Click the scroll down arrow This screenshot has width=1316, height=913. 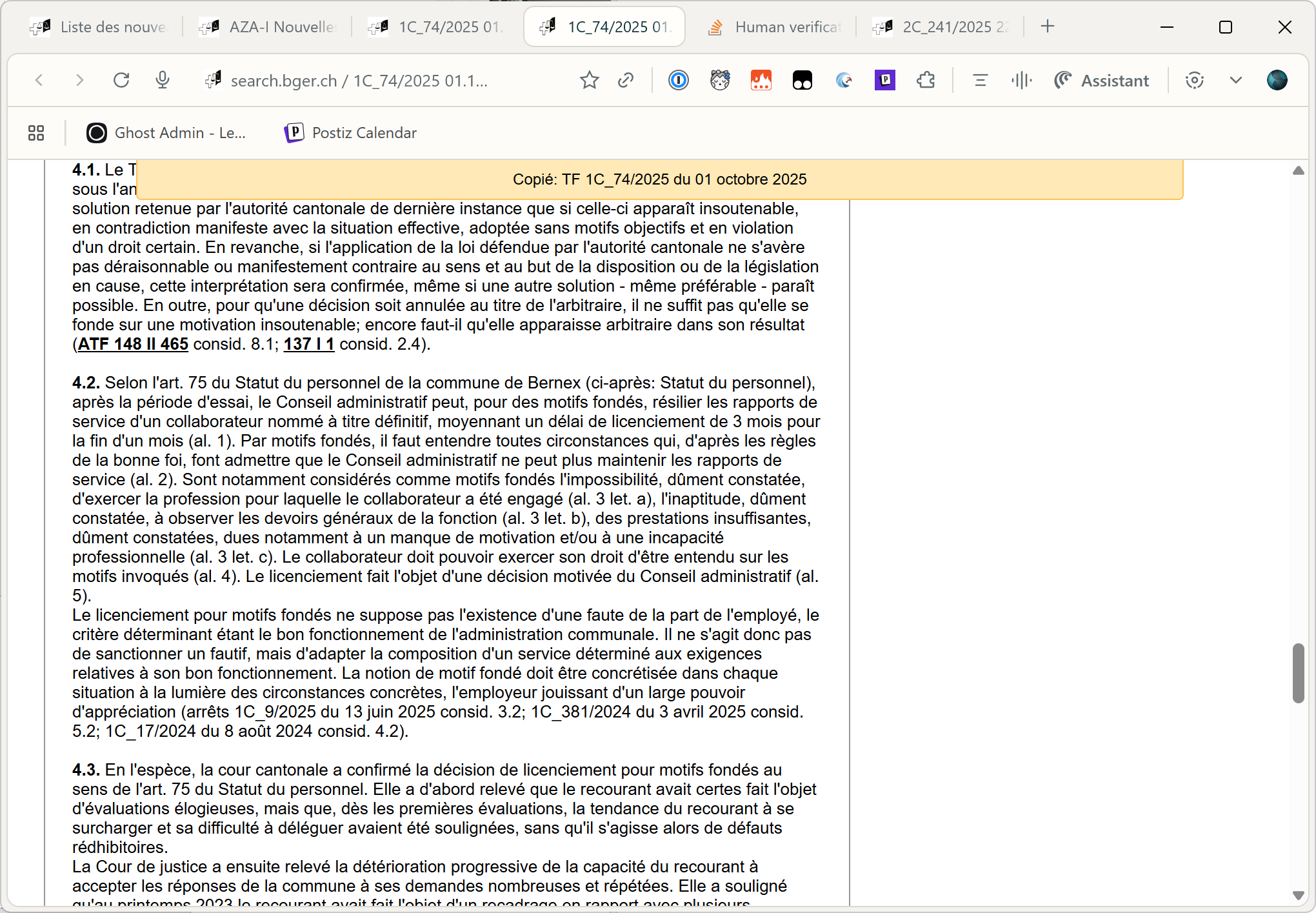(1298, 895)
